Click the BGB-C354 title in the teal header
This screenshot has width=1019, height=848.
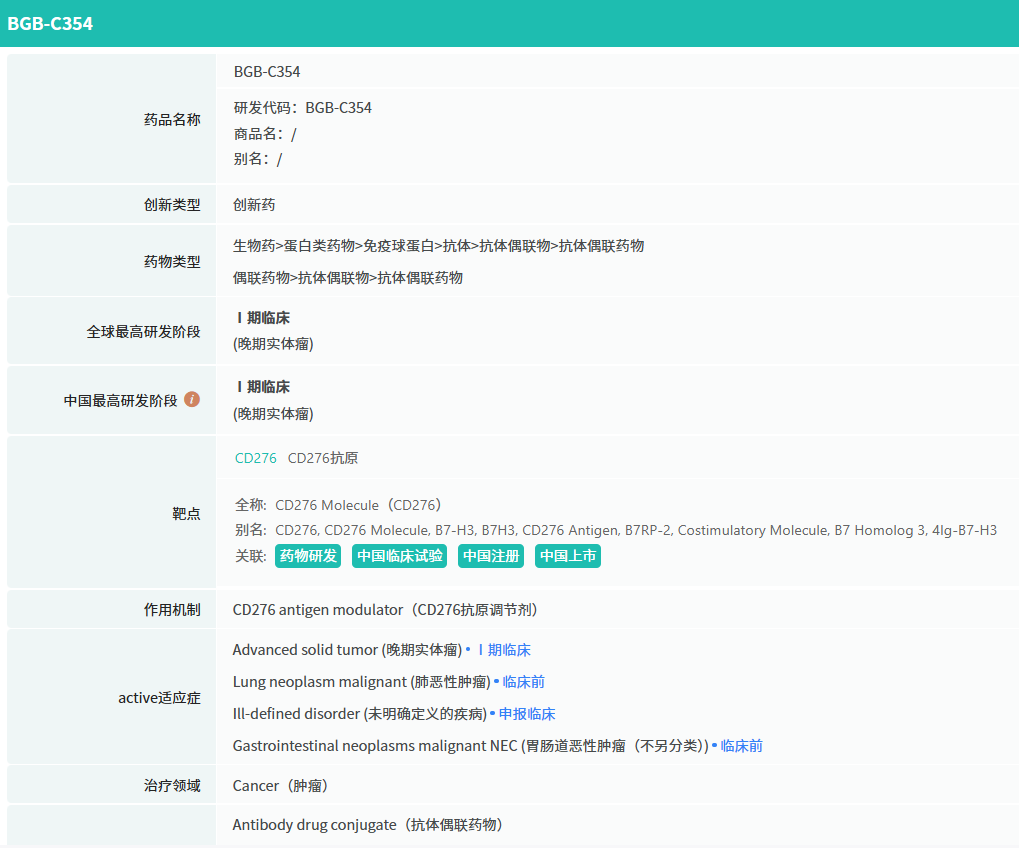(x=50, y=23)
